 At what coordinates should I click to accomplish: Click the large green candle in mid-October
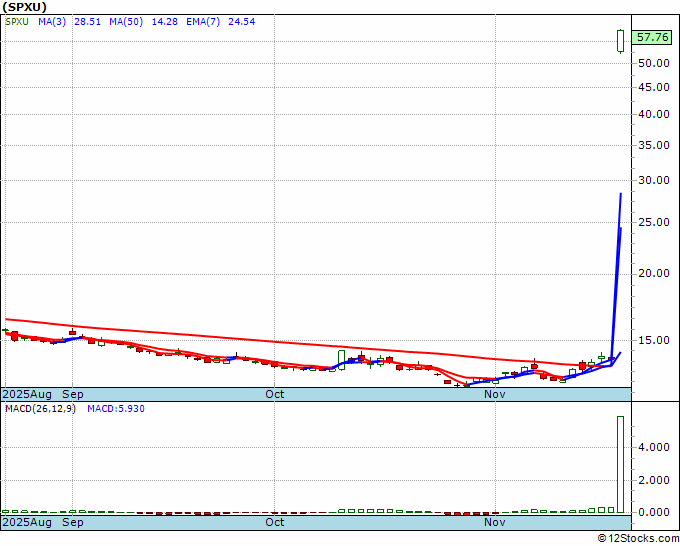(x=342, y=360)
